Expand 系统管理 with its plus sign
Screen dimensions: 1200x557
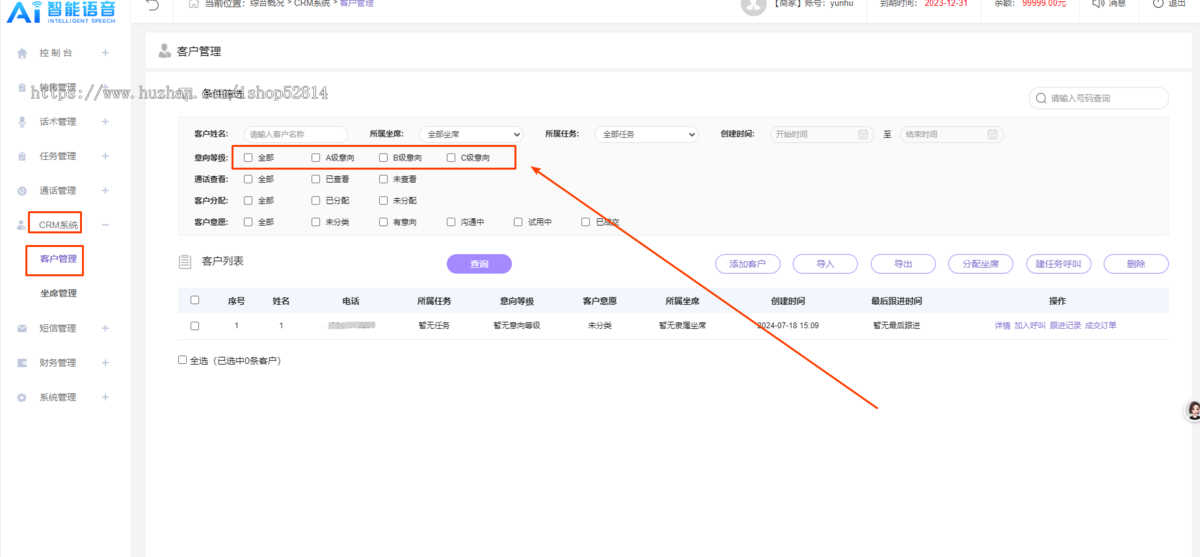pyautogui.click(x=105, y=397)
